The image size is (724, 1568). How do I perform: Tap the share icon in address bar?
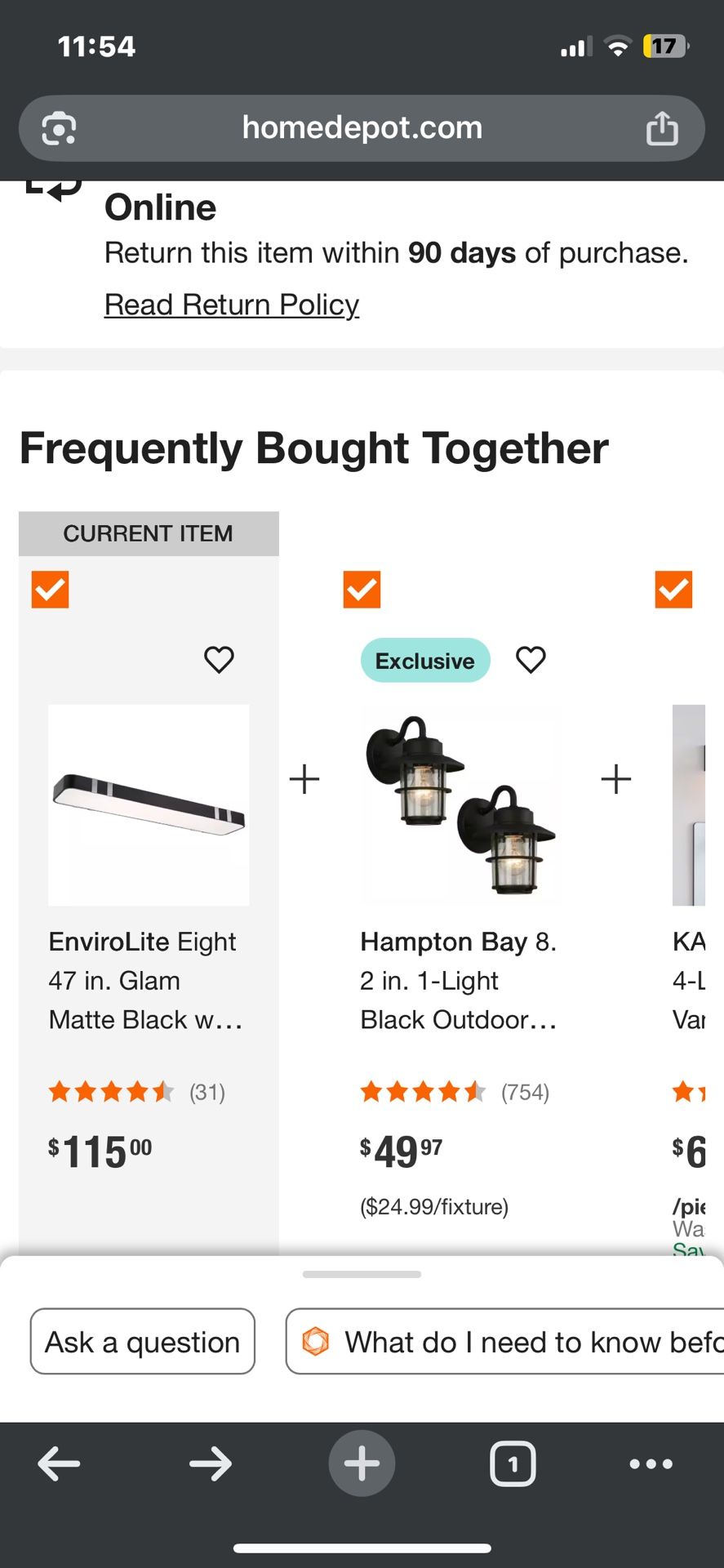[x=661, y=129]
